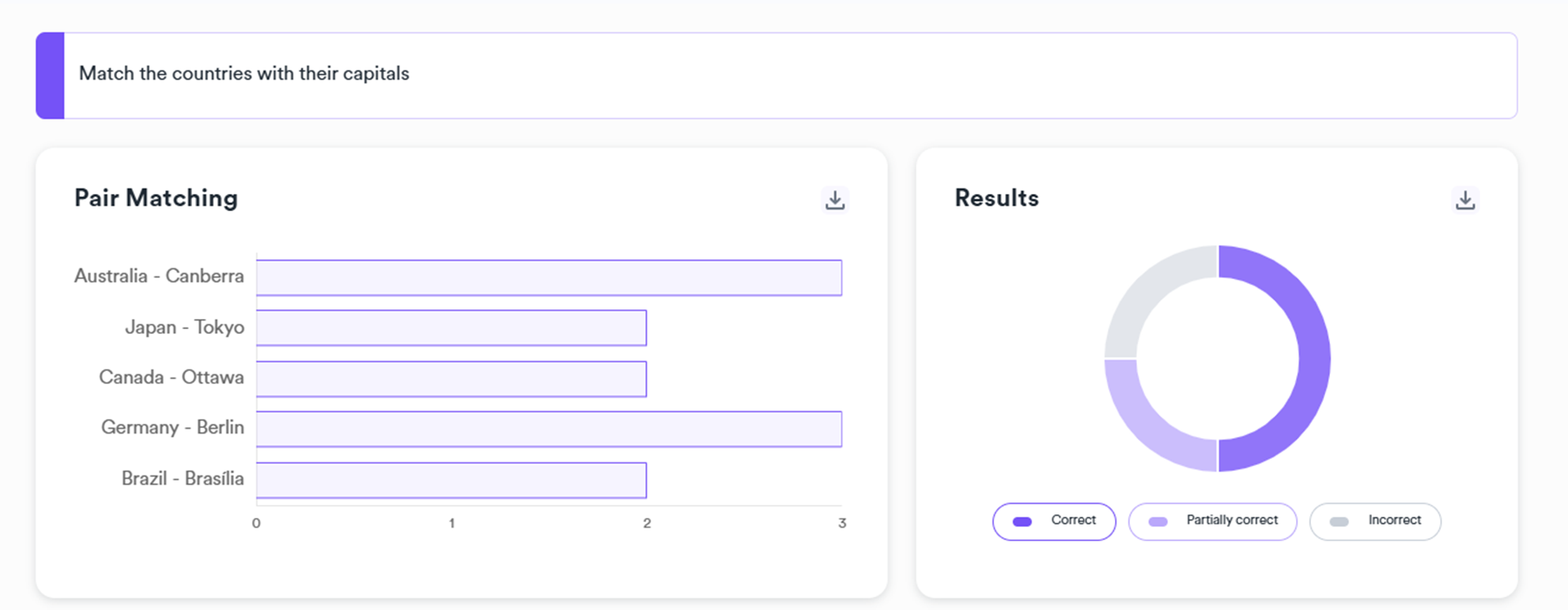Click the Pair Matching heading

coord(156,198)
